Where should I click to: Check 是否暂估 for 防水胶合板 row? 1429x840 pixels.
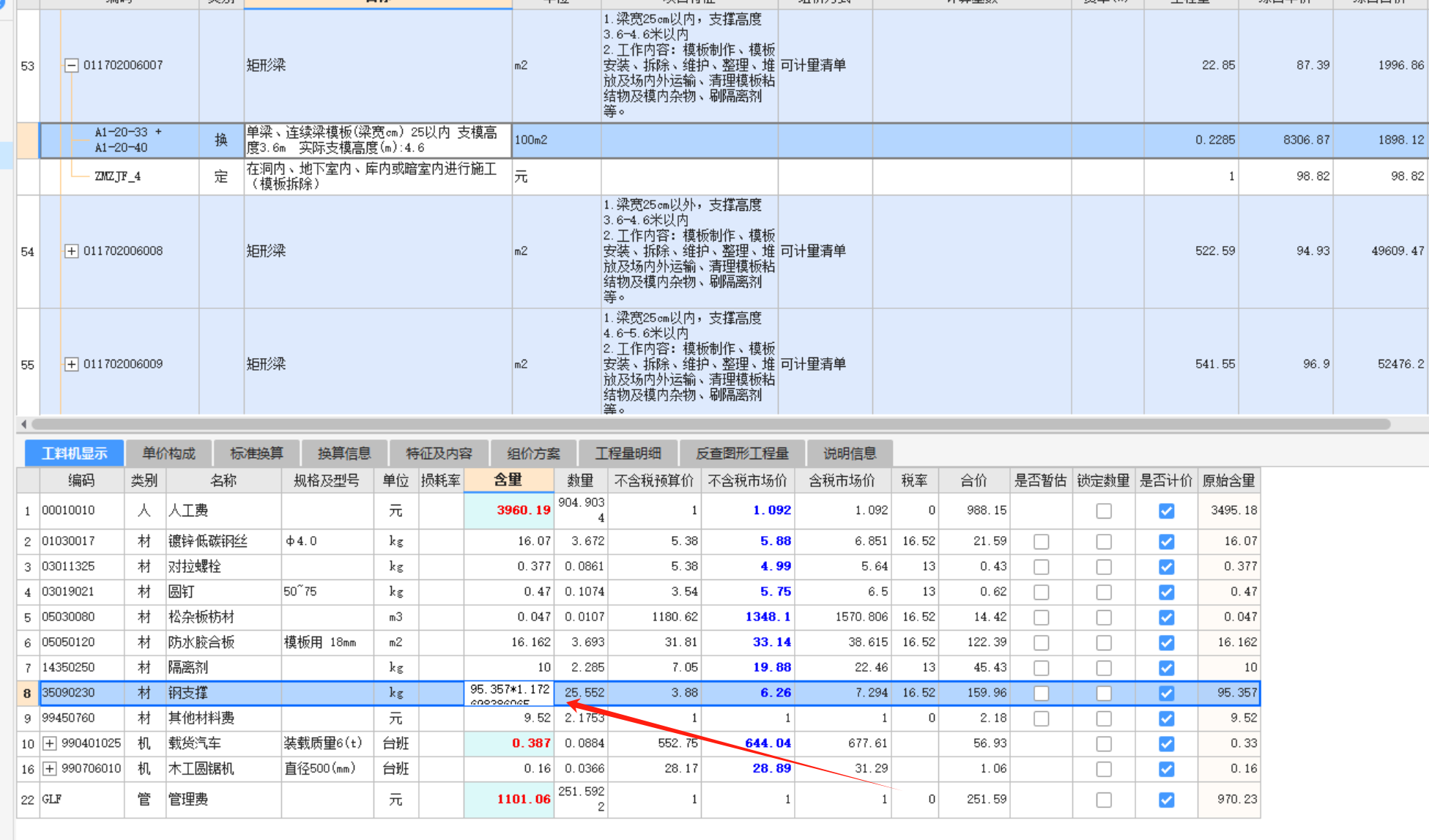click(1041, 642)
